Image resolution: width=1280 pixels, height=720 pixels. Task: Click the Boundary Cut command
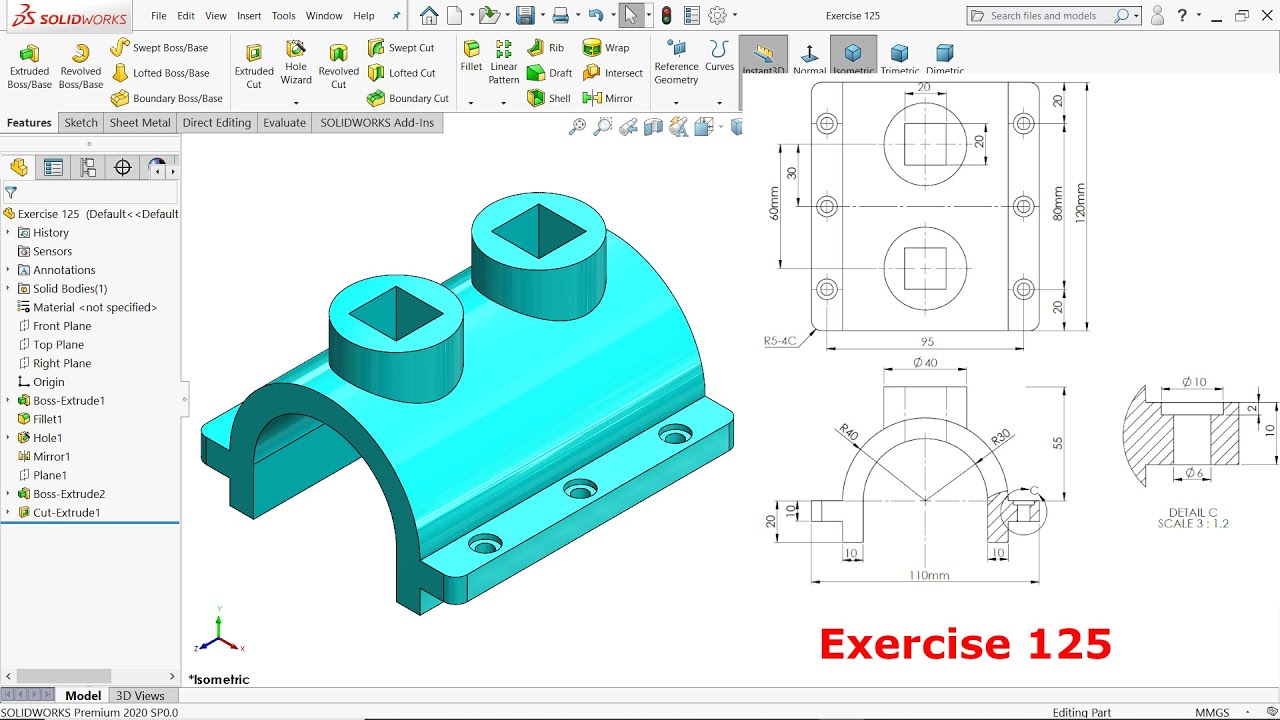pyautogui.click(x=407, y=98)
